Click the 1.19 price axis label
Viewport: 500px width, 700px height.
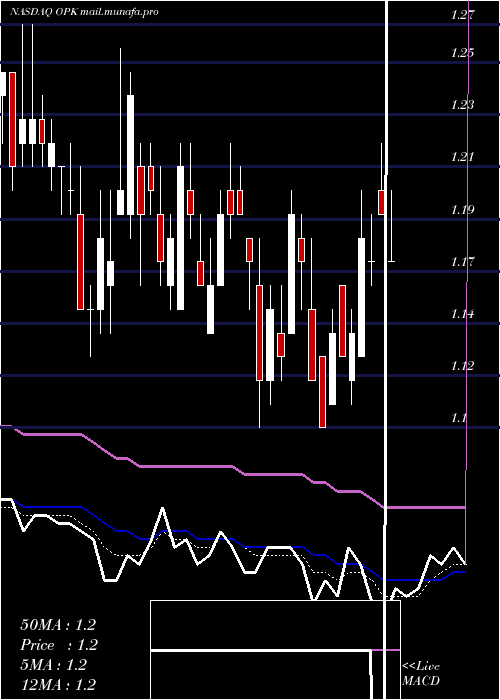pos(463,209)
